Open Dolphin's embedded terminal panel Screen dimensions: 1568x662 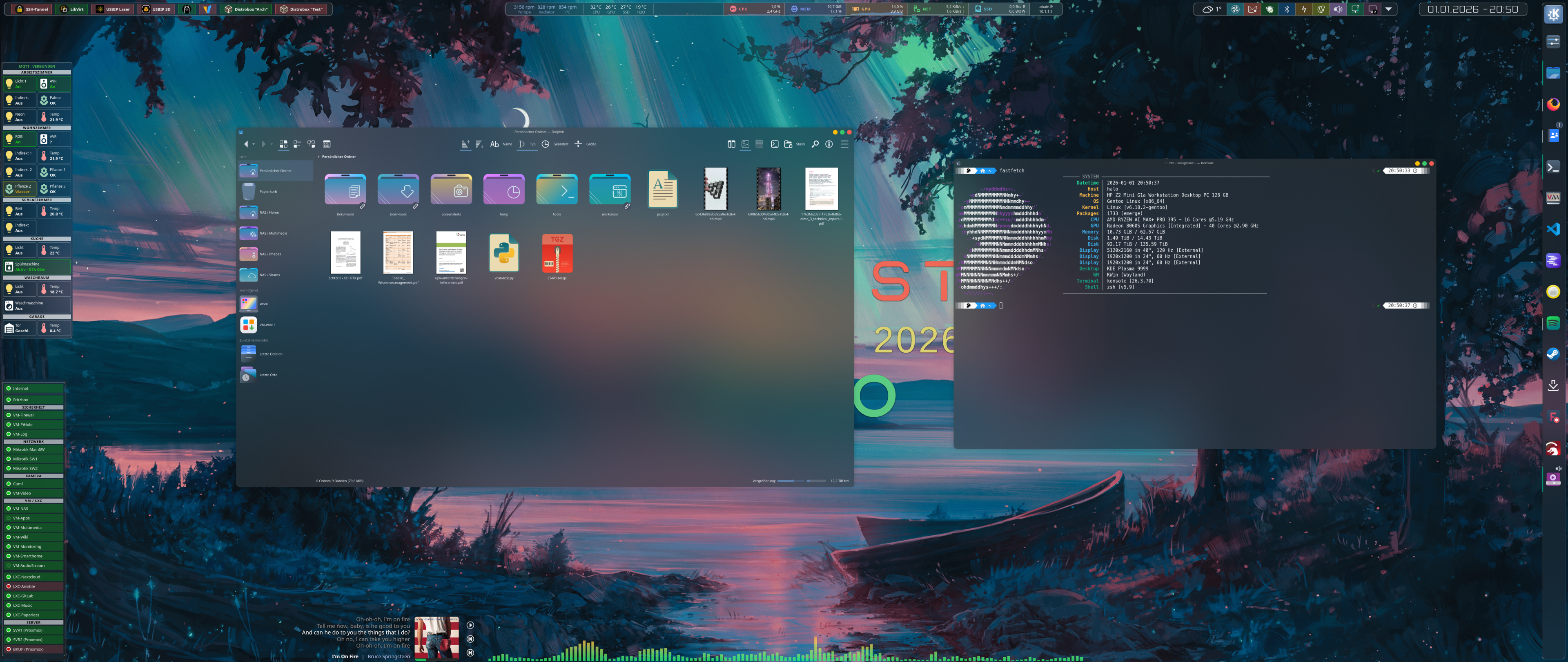click(774, 144)
